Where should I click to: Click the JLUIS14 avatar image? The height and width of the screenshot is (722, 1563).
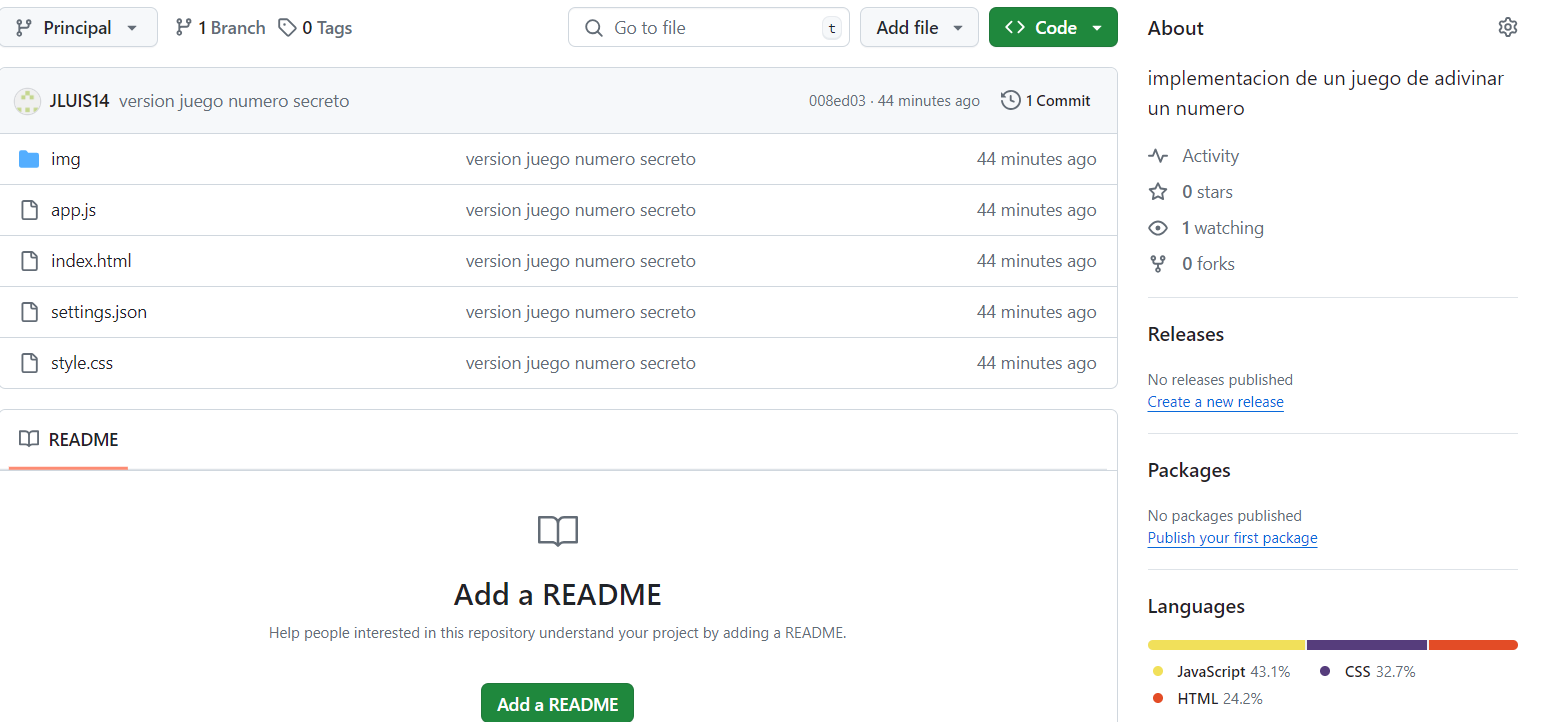[27, 100]
